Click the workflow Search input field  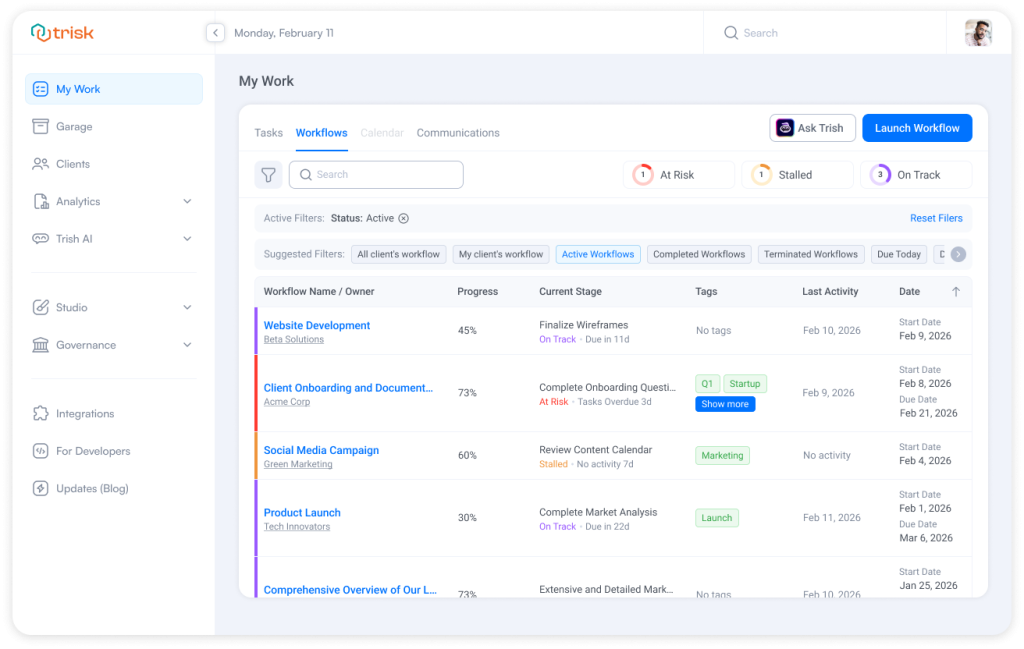tap(376, 174)
